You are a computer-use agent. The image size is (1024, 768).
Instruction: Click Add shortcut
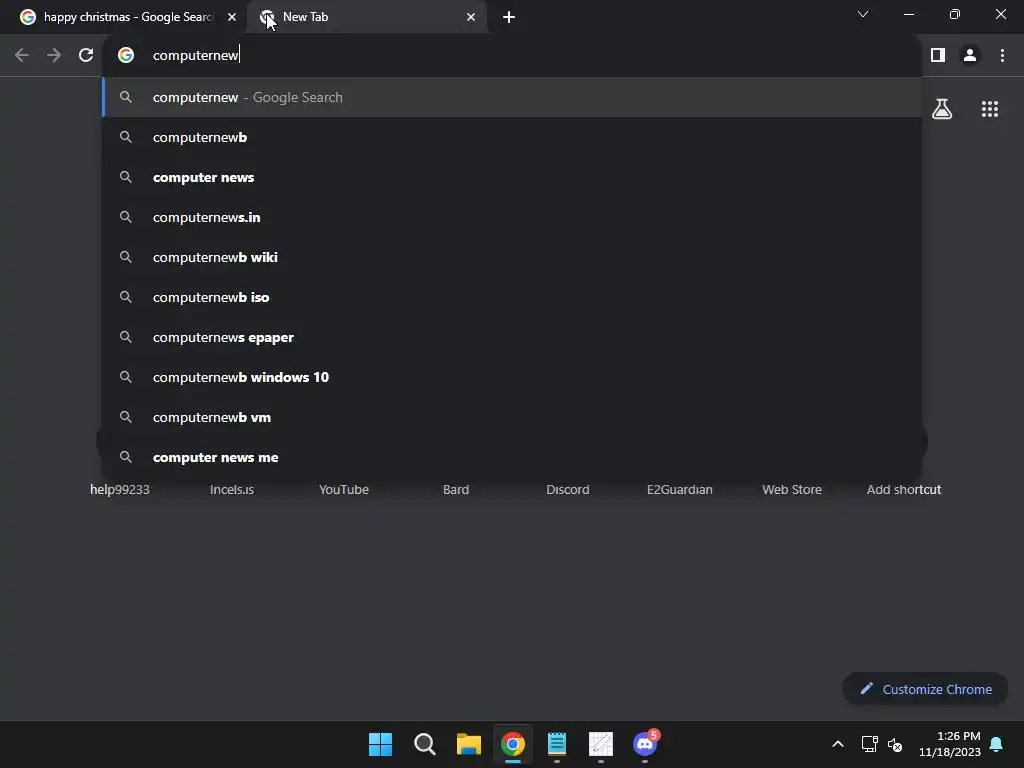tap(904, 489)
